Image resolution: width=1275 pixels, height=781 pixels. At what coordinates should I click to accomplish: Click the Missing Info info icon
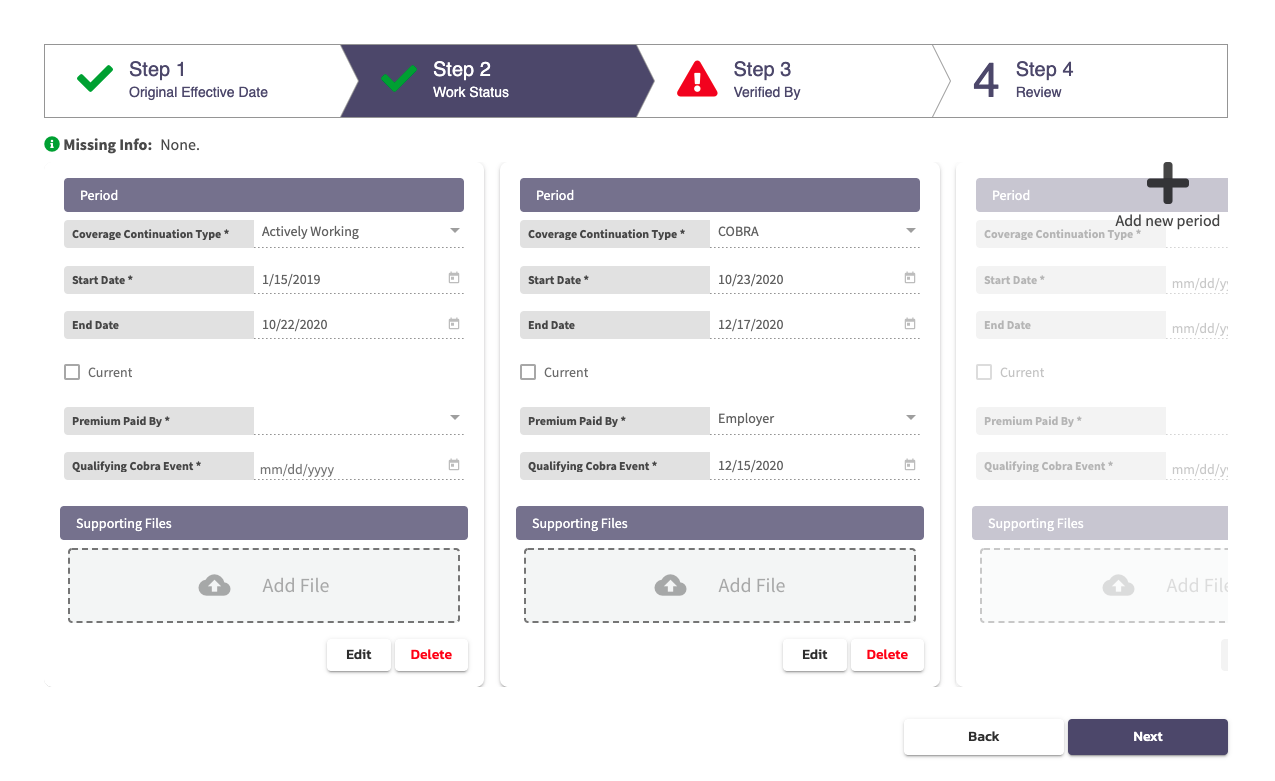click(x=51, y=143)
